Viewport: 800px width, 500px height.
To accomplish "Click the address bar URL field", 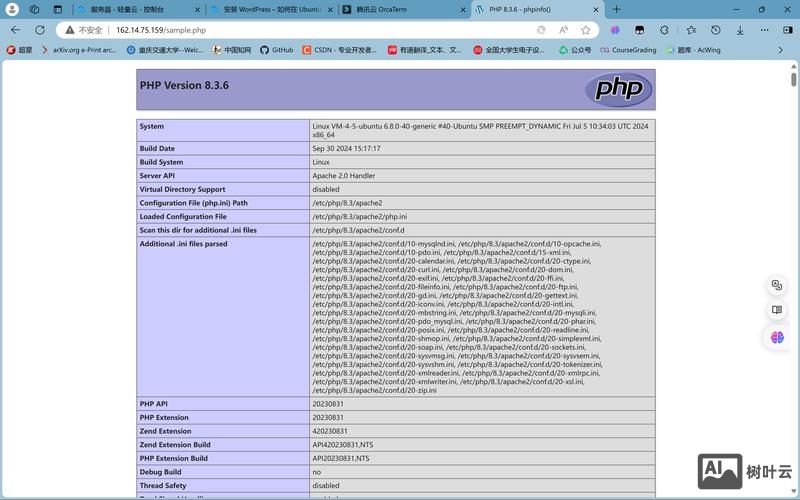I will 300,30.
